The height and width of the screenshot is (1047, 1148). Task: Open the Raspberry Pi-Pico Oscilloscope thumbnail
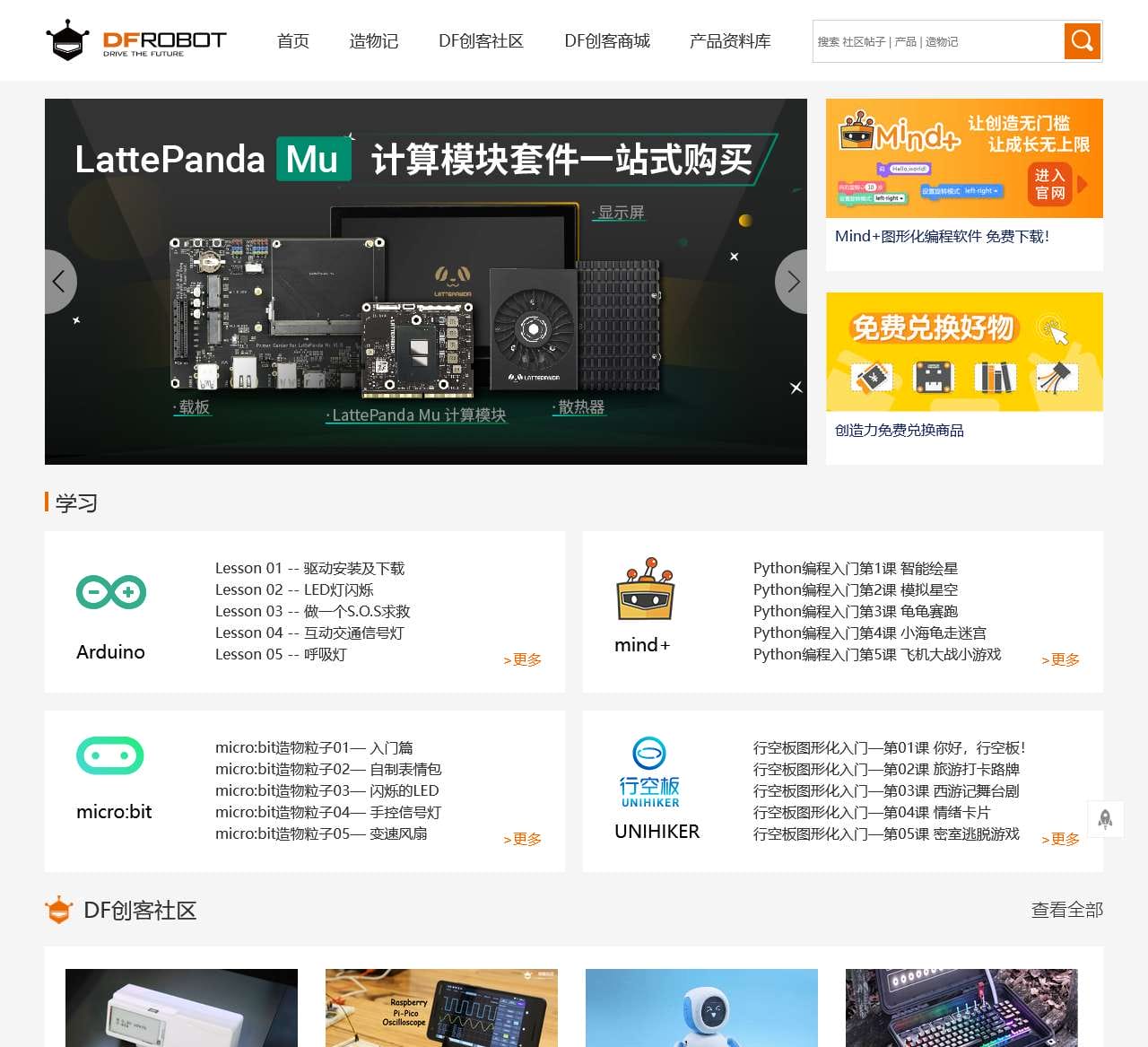tap(441, 1008)
